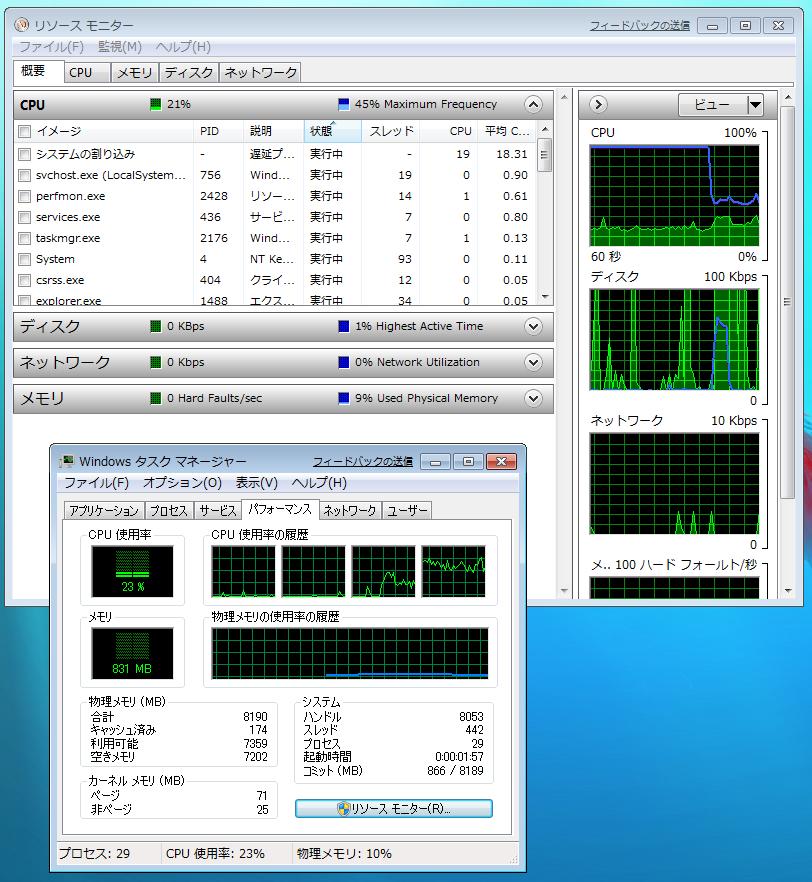Click the CPU usage 23% gauge
The height and width of the screenshot is (882, 812).
(x=132, y=571)
